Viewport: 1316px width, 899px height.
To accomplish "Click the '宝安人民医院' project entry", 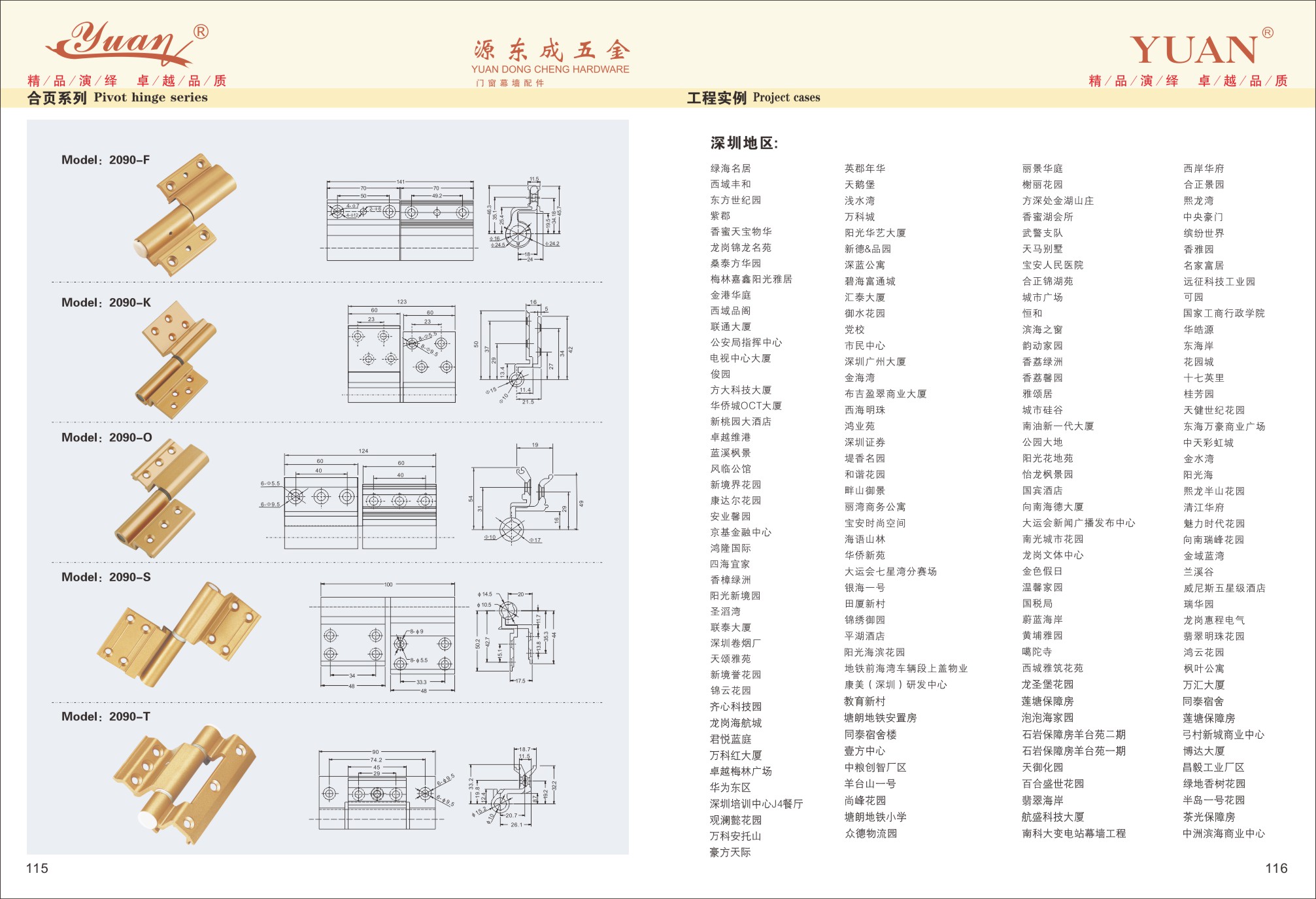I will [x=1053, y=265].
